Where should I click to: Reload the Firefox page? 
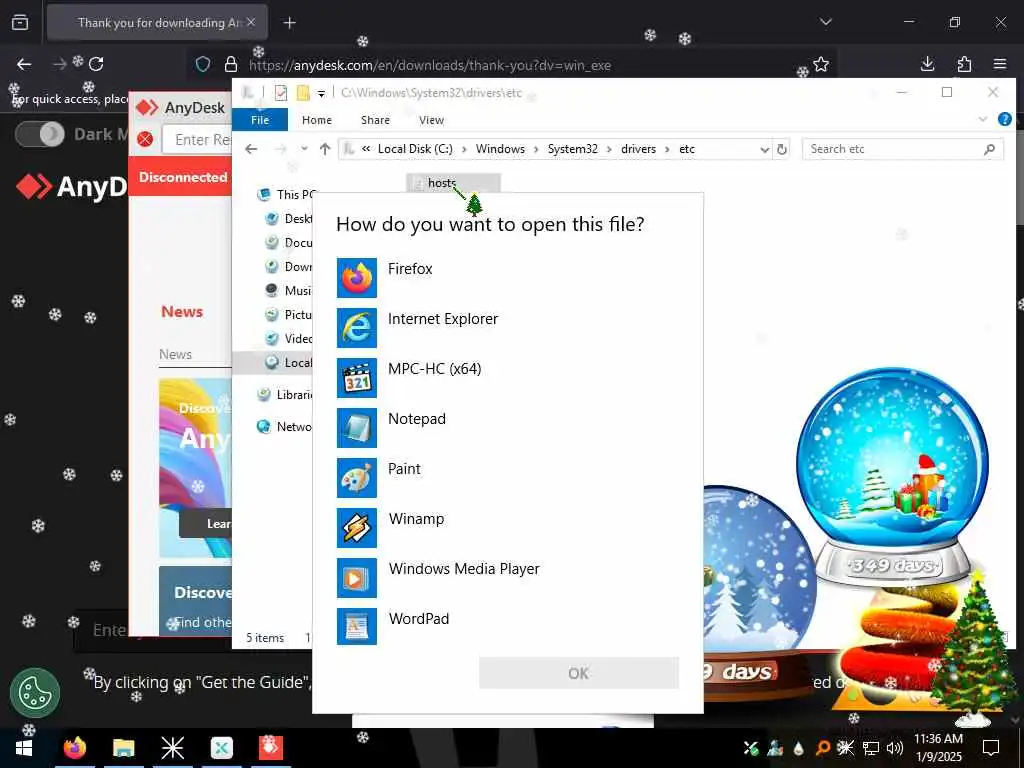pos(97,64)
